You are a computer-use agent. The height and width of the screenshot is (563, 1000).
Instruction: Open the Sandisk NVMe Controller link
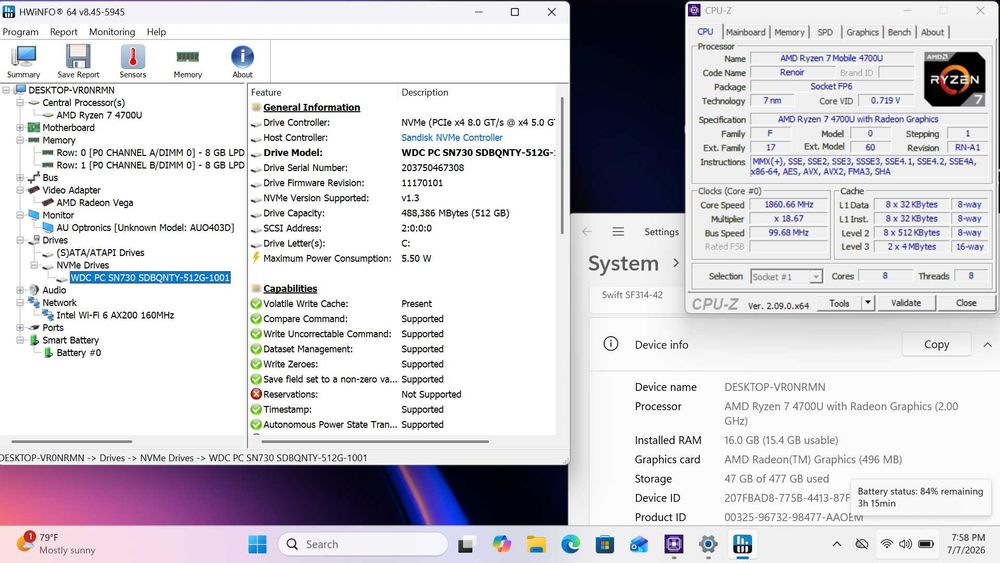(452, 138)
